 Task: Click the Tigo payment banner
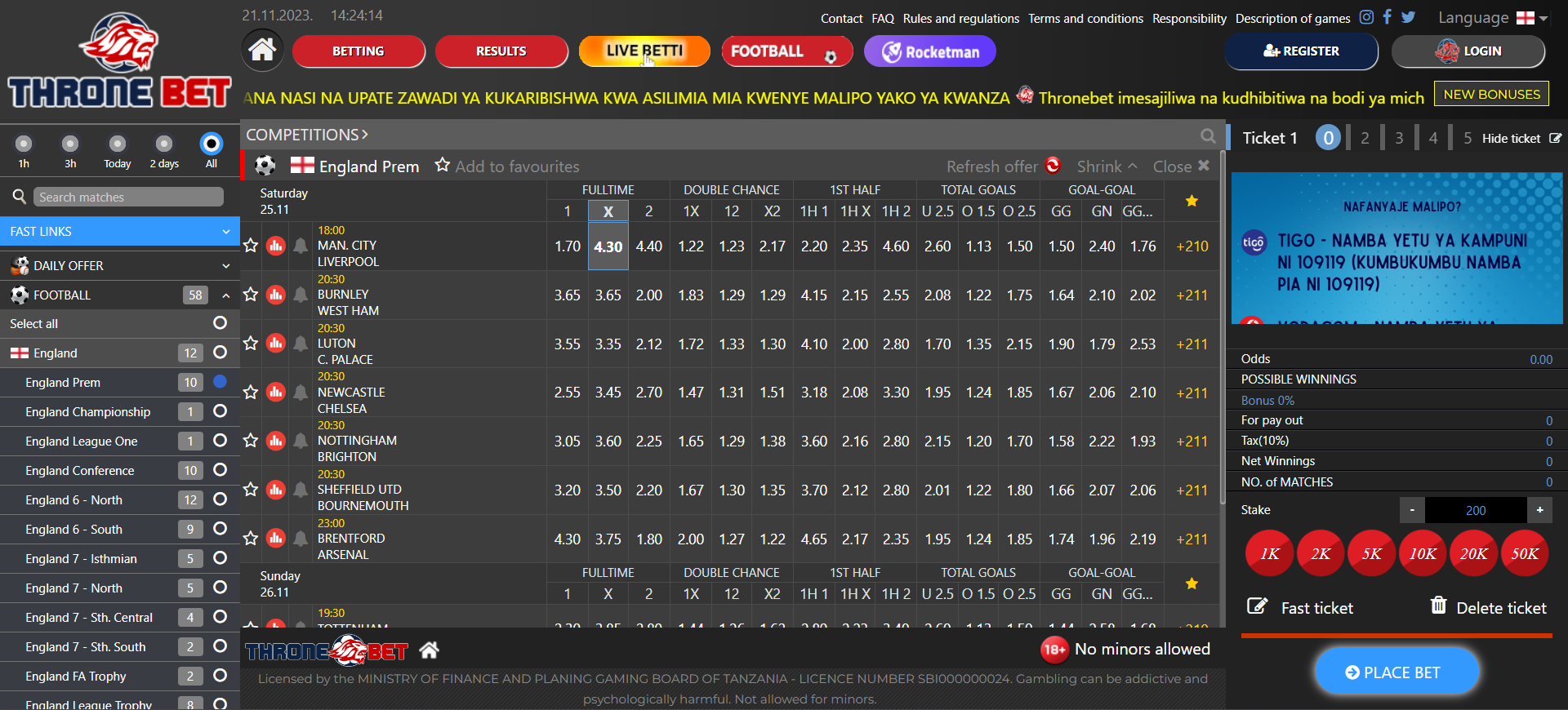pos(1396,248)
